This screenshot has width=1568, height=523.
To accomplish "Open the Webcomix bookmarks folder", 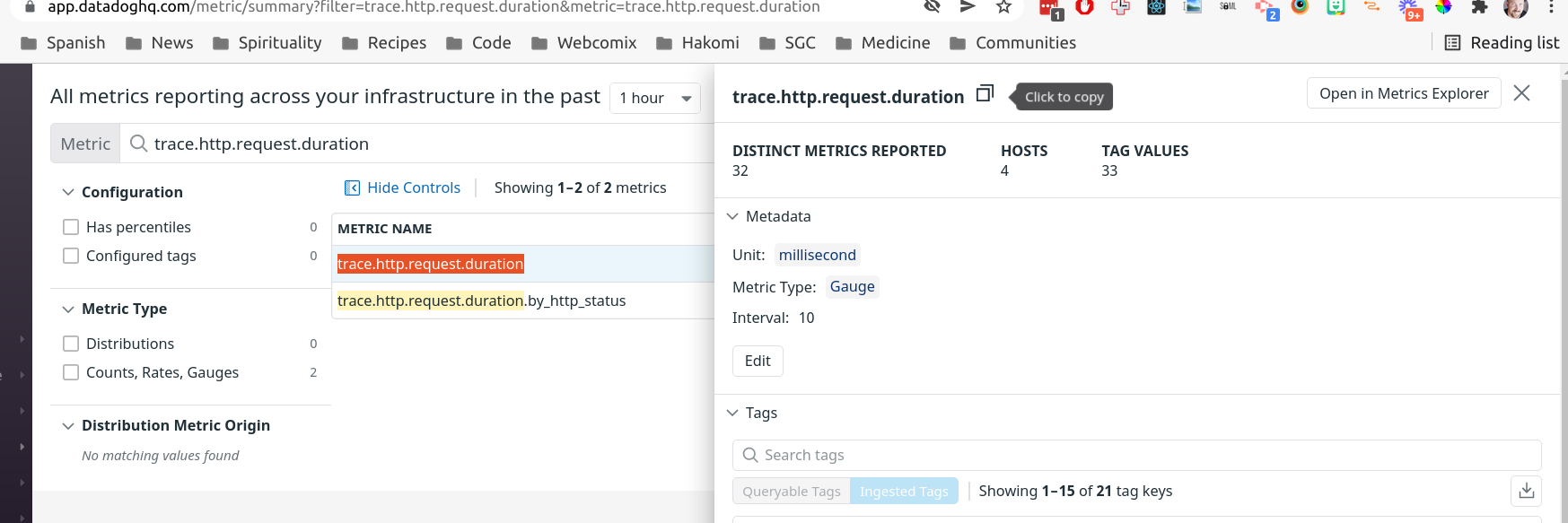I will 584,43.
